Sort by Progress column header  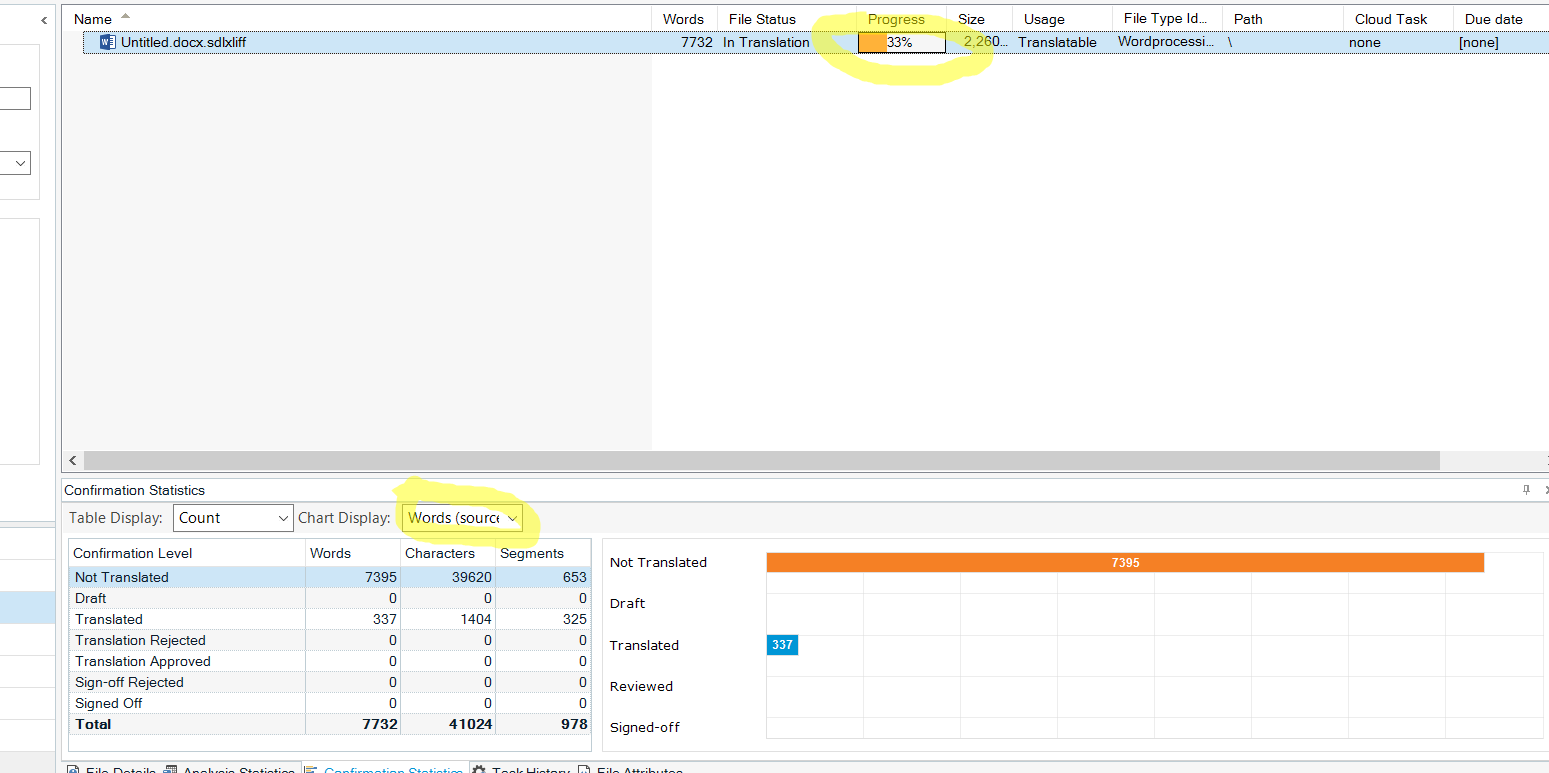tap(896, 19)
